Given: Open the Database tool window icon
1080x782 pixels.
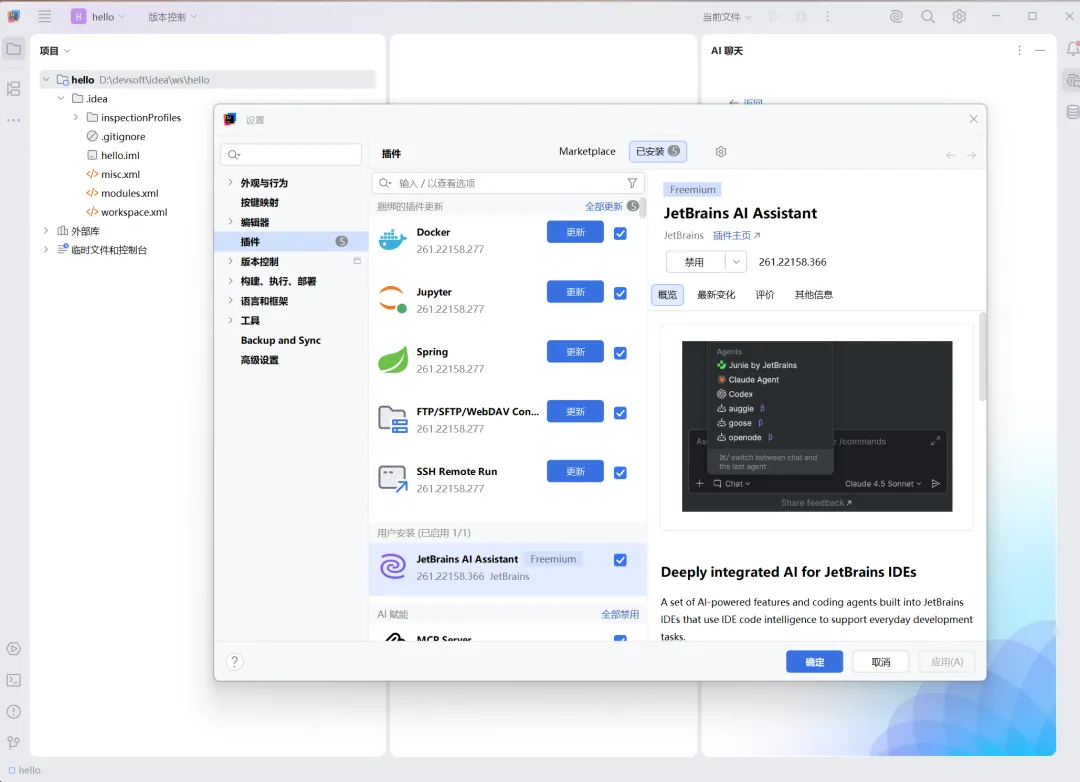Looking at the screenshot, I should 1072,112.
